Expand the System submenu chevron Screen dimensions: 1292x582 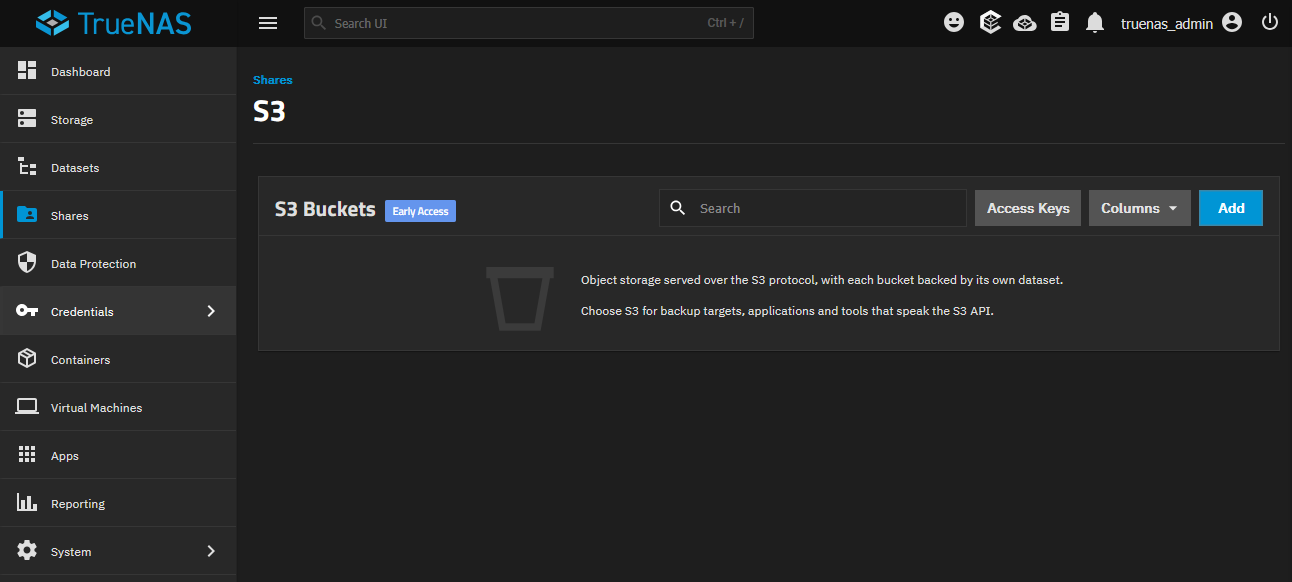click(211, 551)
